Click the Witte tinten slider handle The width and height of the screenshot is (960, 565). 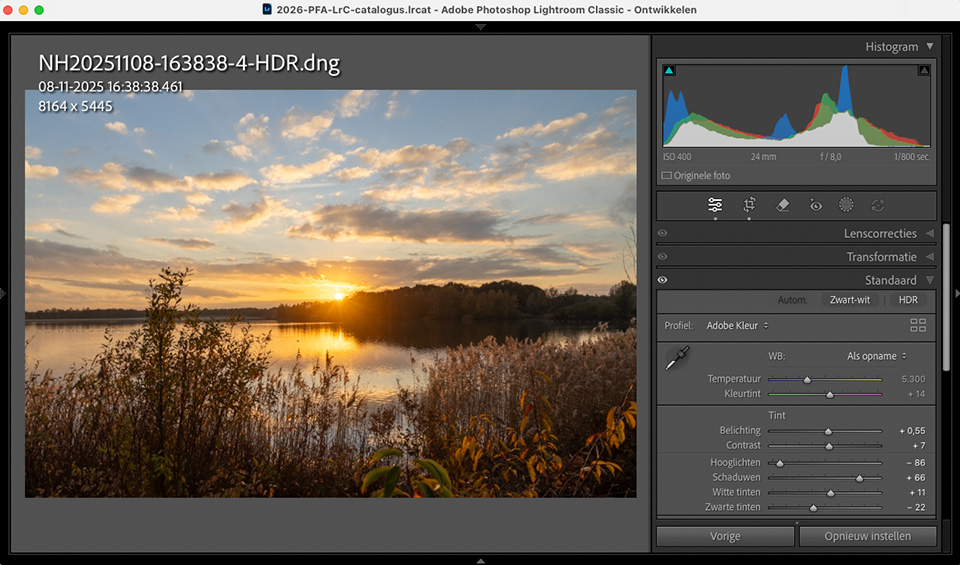click(x=831, y=493)
